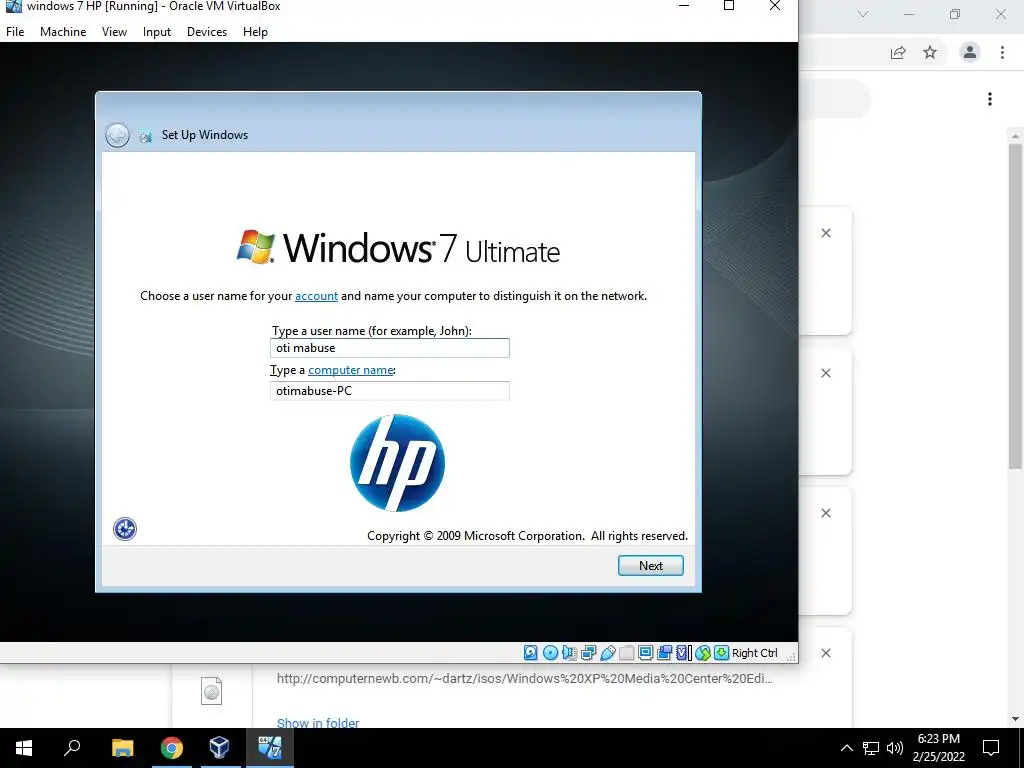
Task: Click the mouse integration status icon
Action: (x=703, y=652)
